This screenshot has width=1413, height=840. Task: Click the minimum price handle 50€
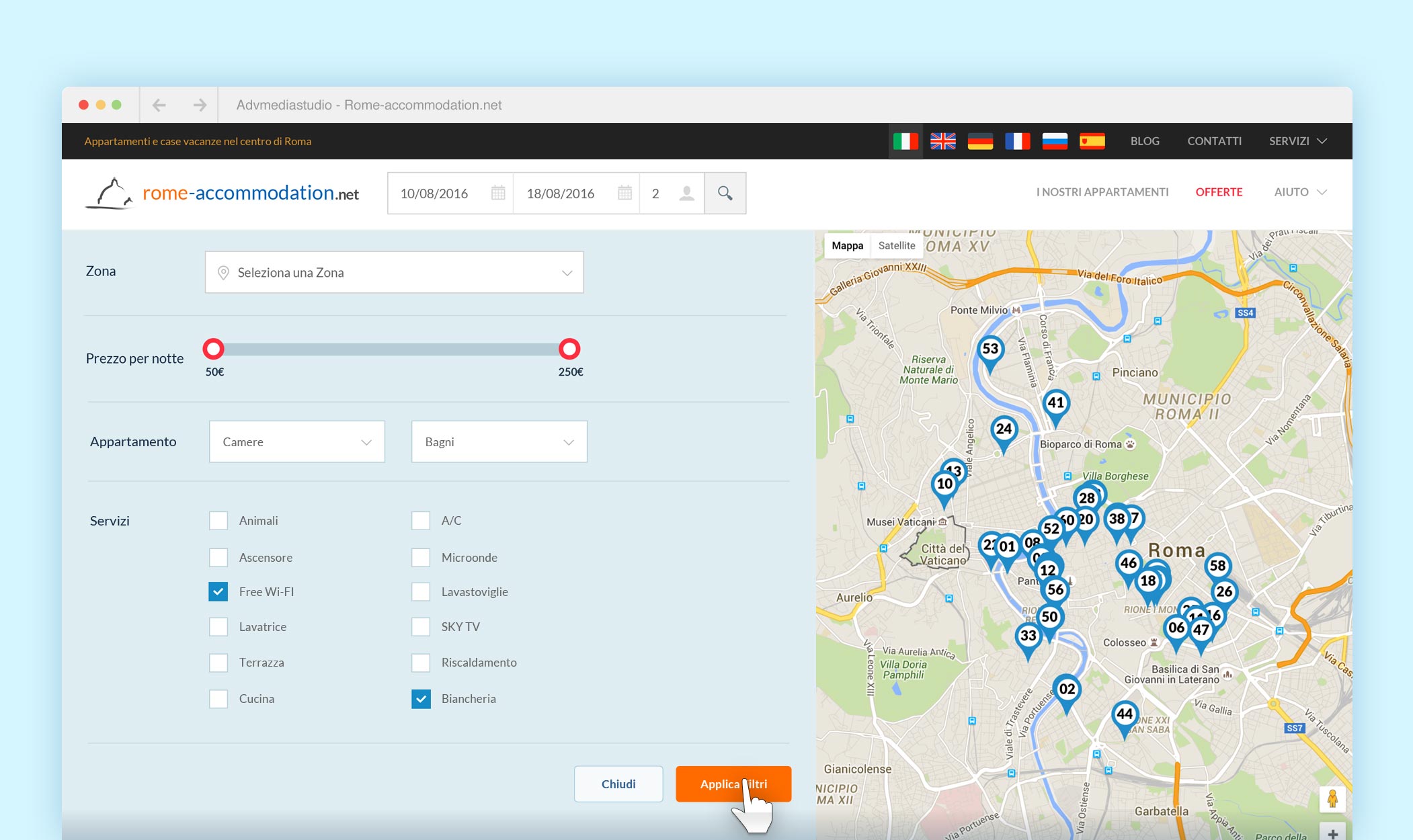213,349
